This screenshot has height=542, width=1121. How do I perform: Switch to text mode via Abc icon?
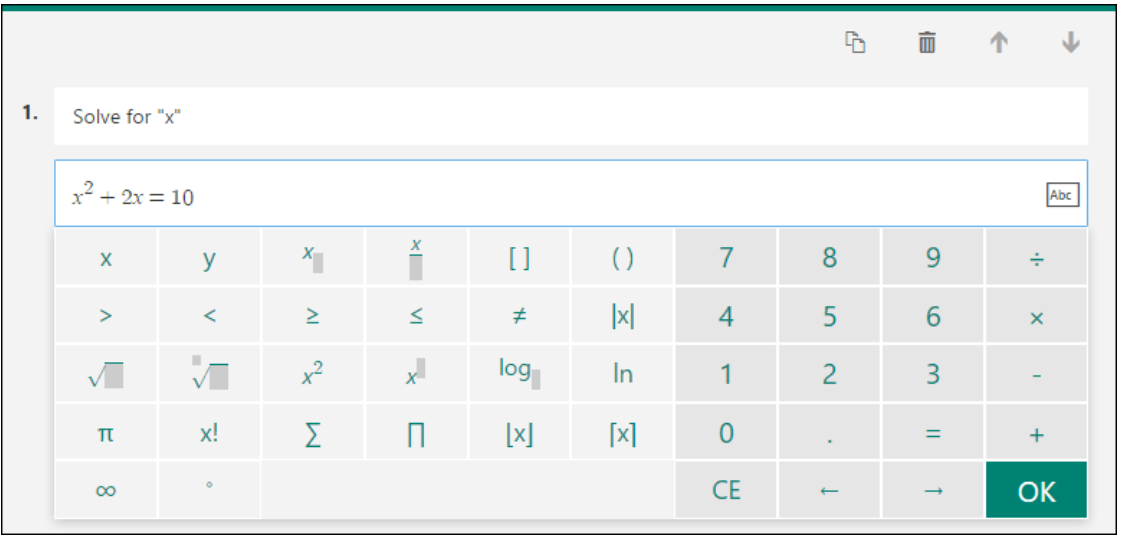1062,194
